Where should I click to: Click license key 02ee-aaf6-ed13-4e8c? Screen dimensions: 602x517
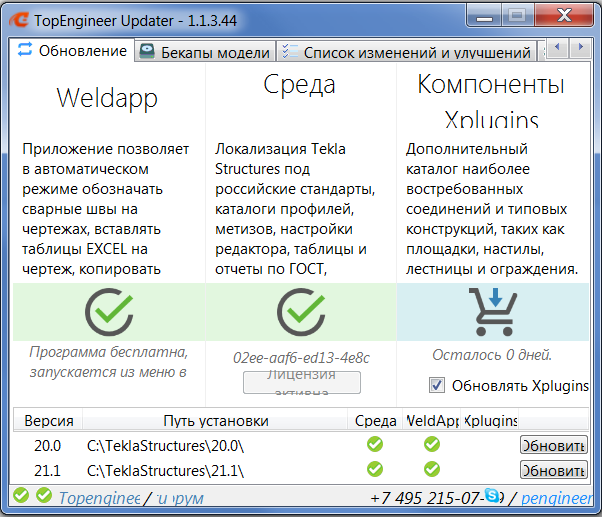(x=301, y=358)
